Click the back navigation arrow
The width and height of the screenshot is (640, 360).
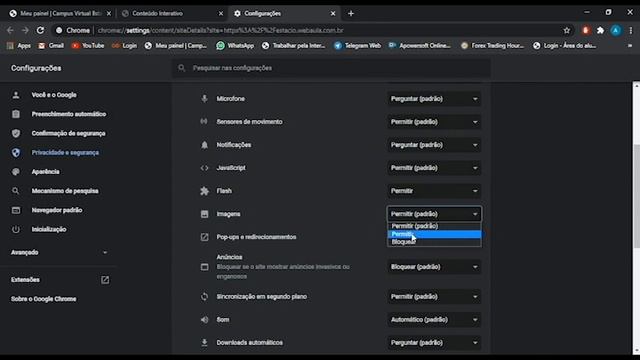point(10,30)
